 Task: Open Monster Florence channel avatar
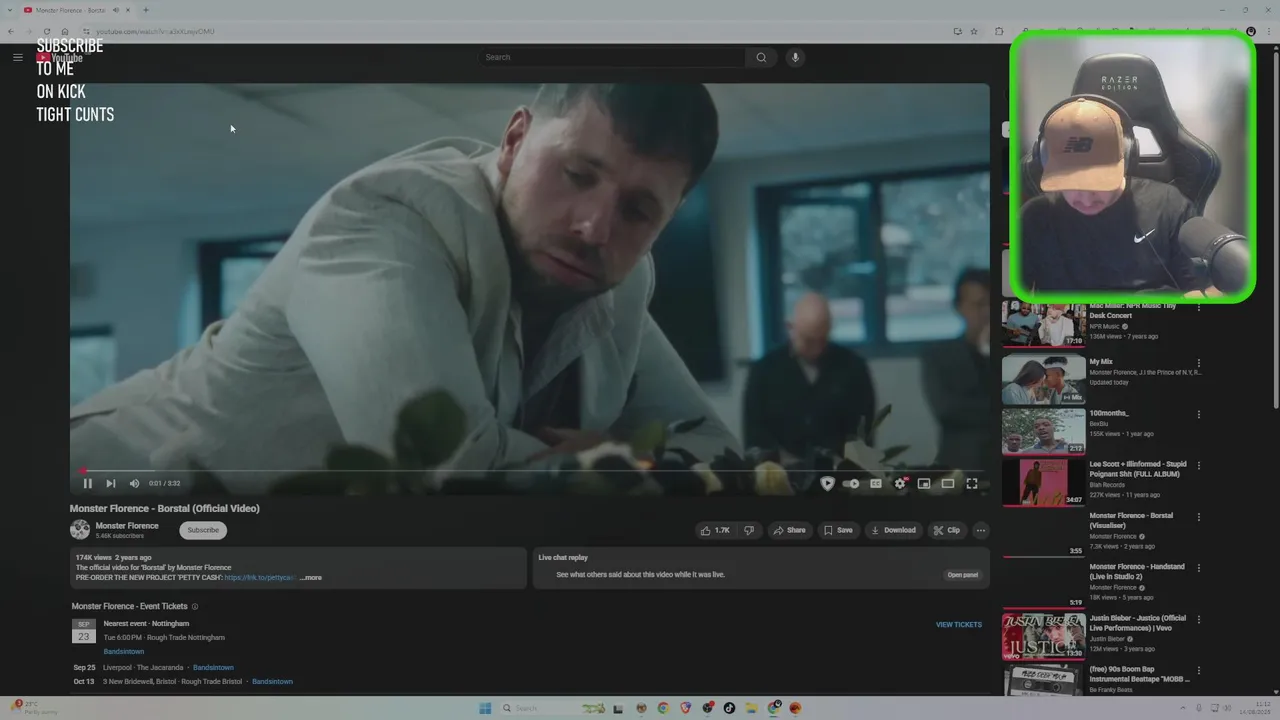click(80, 530)
